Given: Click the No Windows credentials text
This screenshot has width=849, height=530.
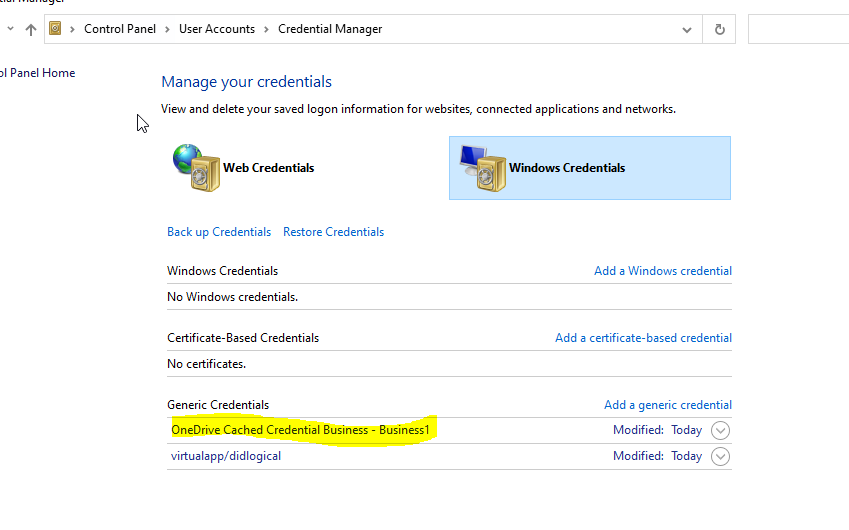Looking at the screenshot, I should (x=232, y=297).
